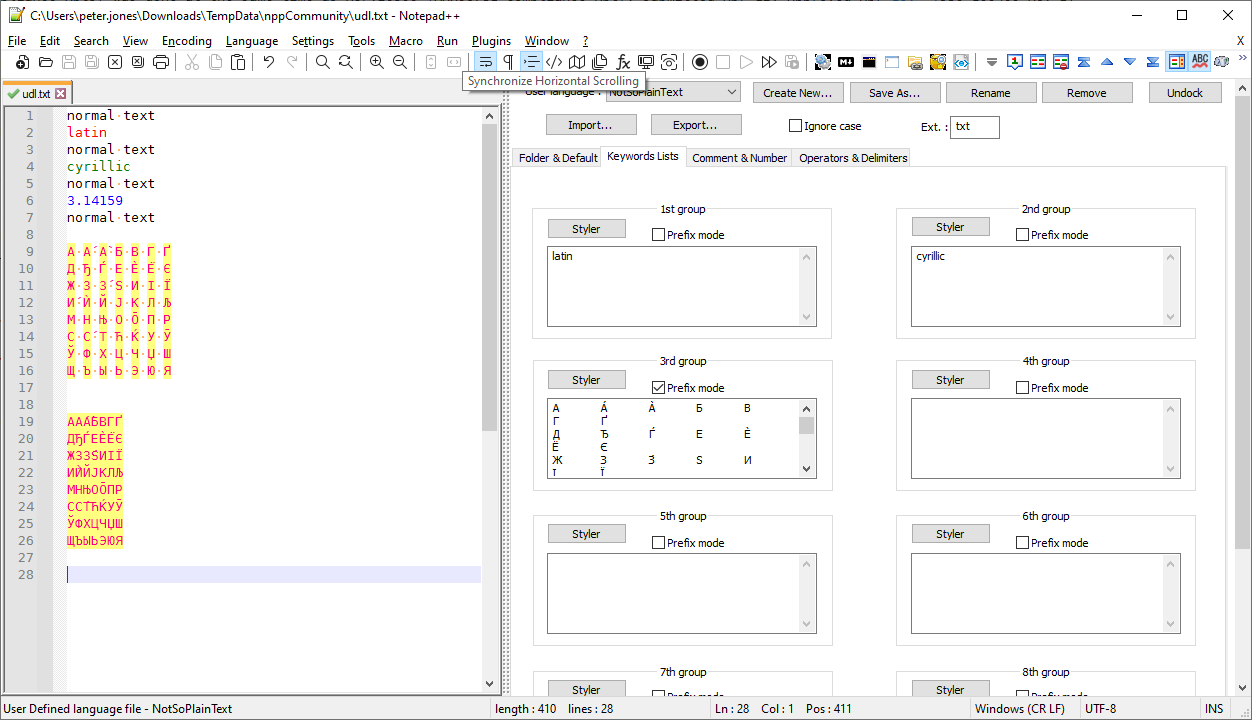Click the Paste clipboard icon
This screenshot has height=720, width=1252.
tap(238, 62)
